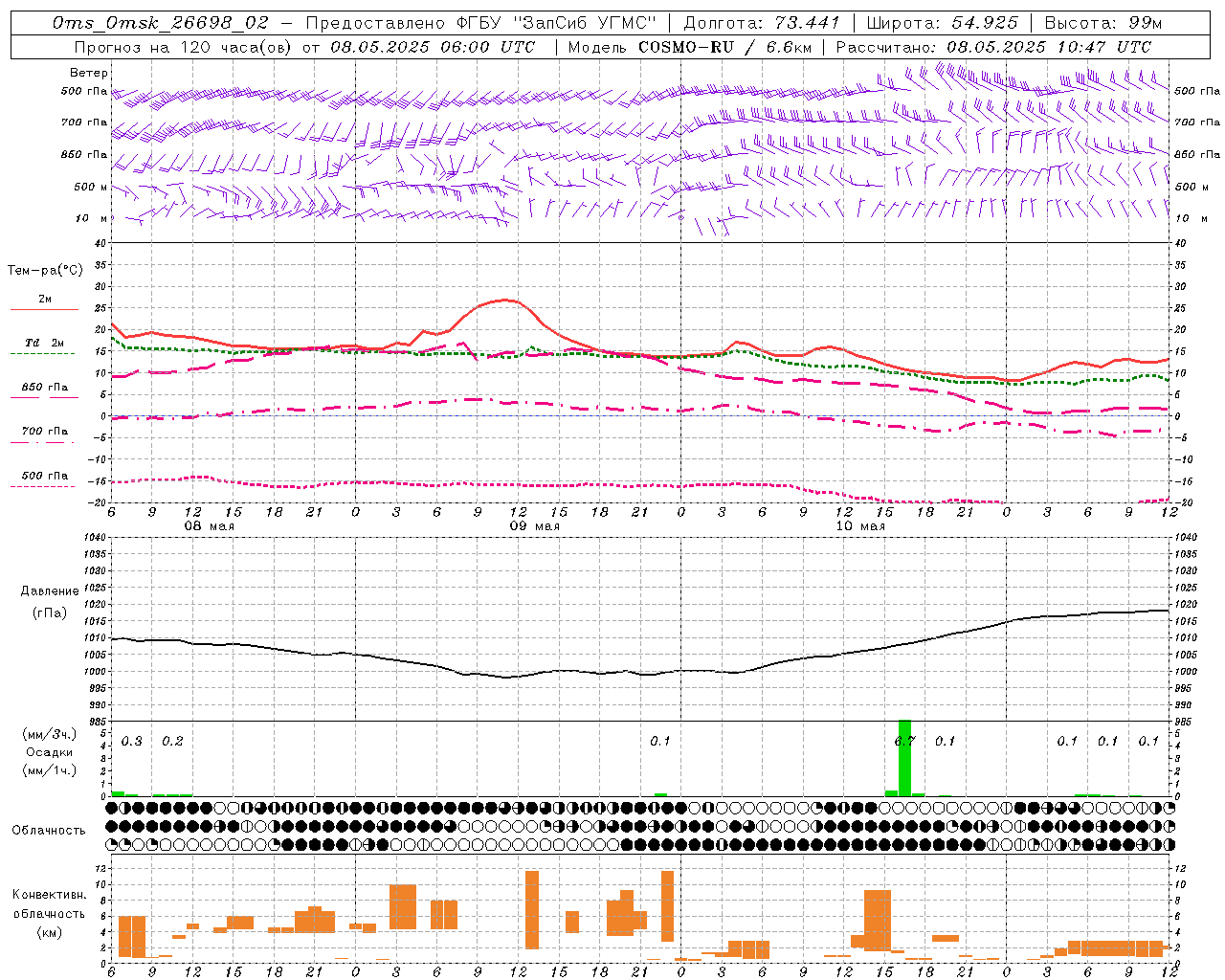Click the tall green precipitation bar on 10 мая
The height and width of the screenshot is (980, 1225).
click(904, 758)
